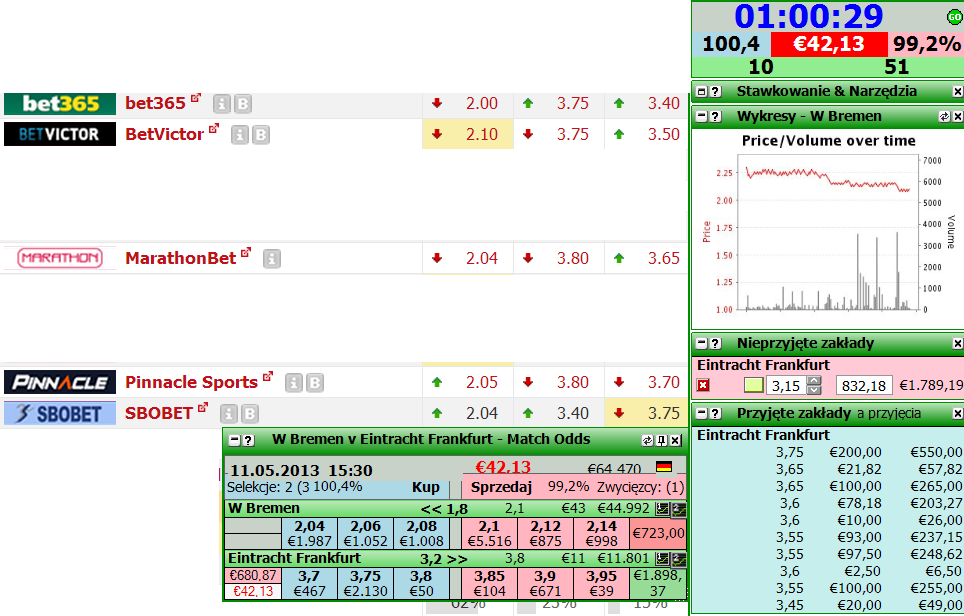Increase unmatched bet odds with stepper up arrow

[814, 381]
